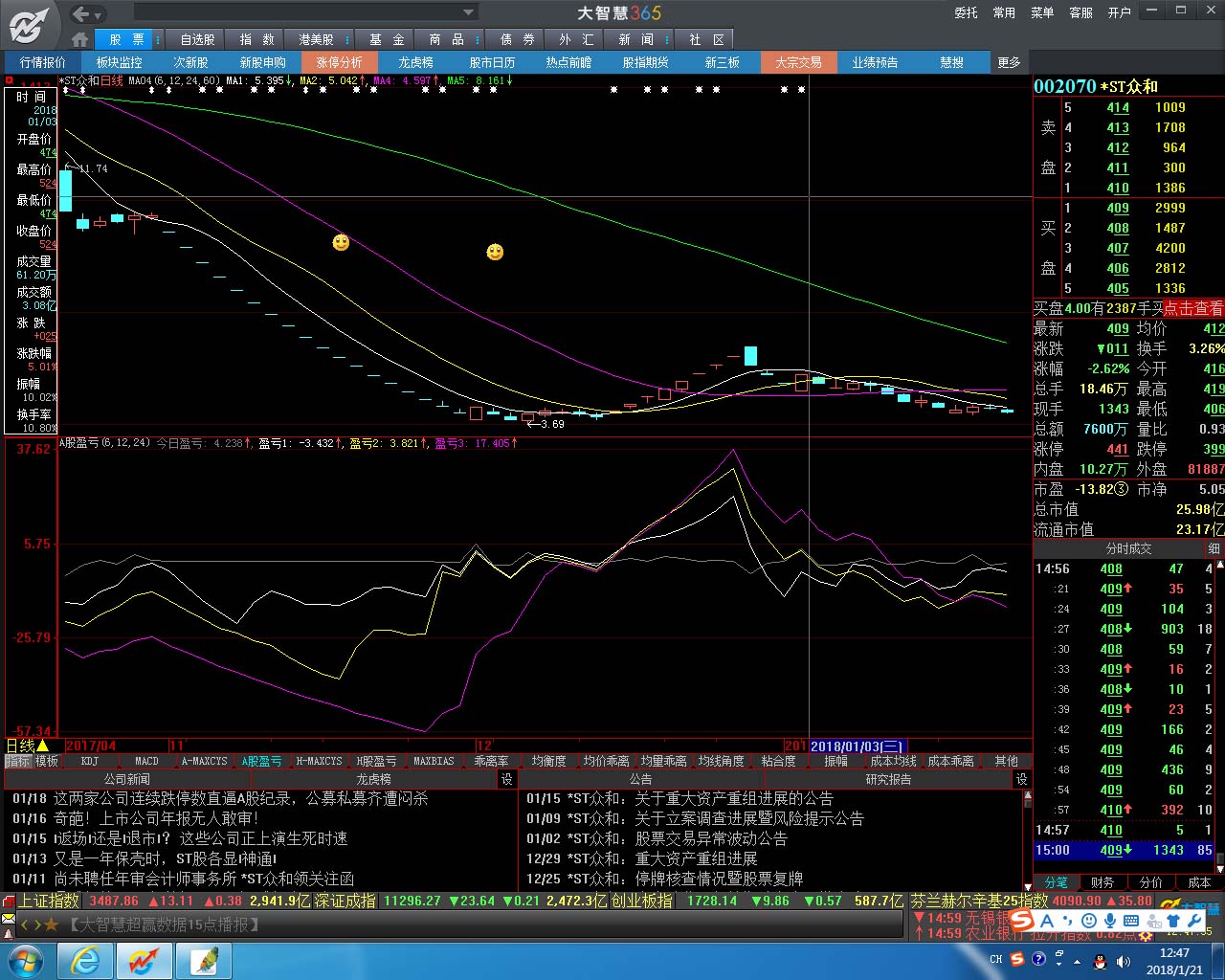Go to the home page icon

coord(79,39)
